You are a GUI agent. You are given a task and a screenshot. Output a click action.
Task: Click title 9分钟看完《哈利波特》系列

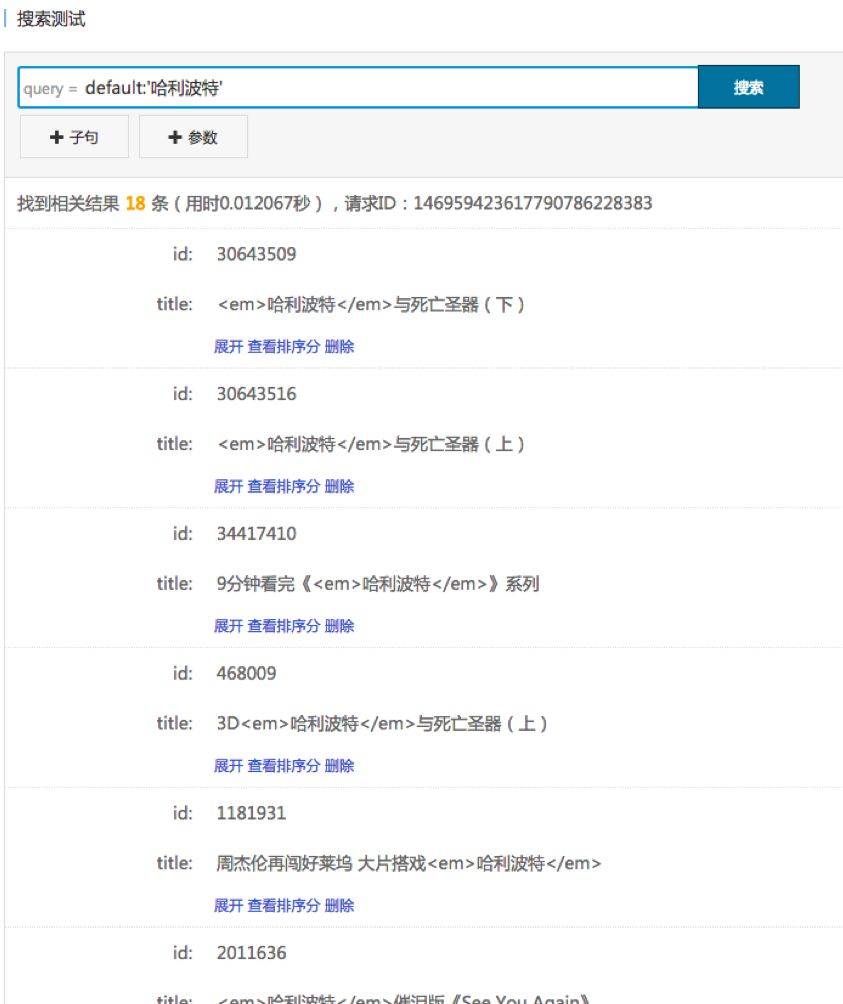click(378, 584)
